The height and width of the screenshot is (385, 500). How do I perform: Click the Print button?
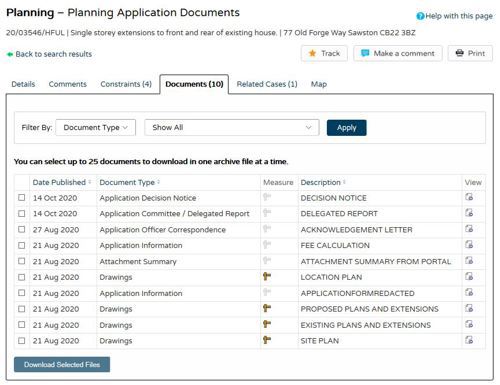470,53
